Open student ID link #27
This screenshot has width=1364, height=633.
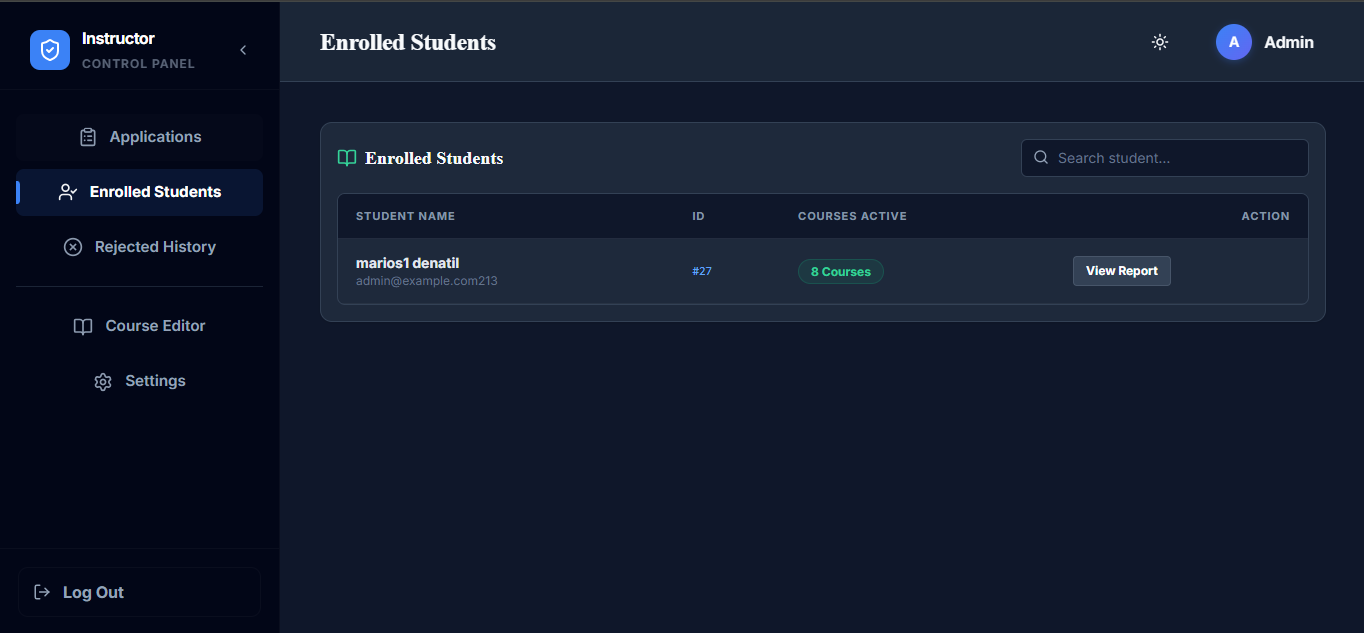click(x=702, y=270)
